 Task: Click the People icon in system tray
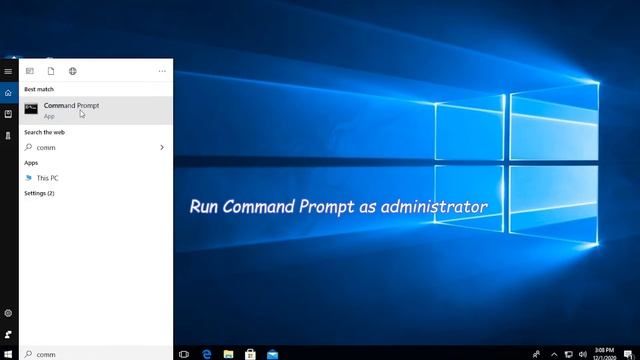point(536,354)
